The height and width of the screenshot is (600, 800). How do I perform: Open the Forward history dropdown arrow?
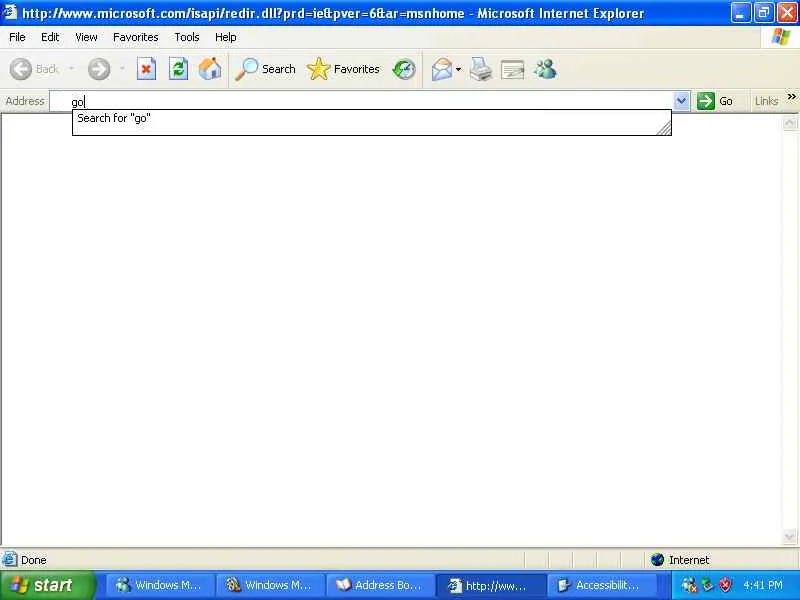tap(122, 68)
